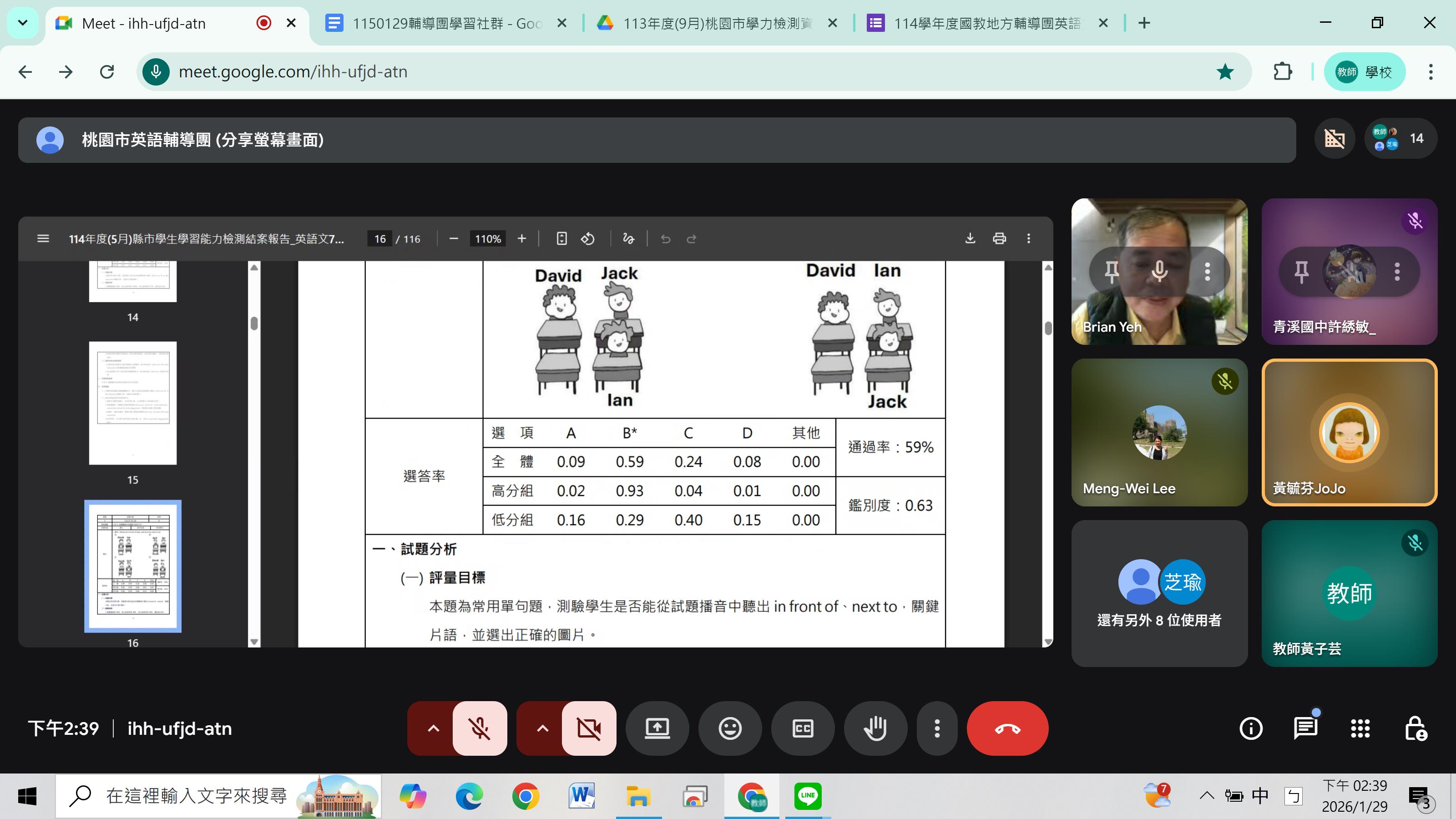This screenshot has width=1456, height=819.
Task: Toggle closed captions CC button
Action: coord(803,728)
